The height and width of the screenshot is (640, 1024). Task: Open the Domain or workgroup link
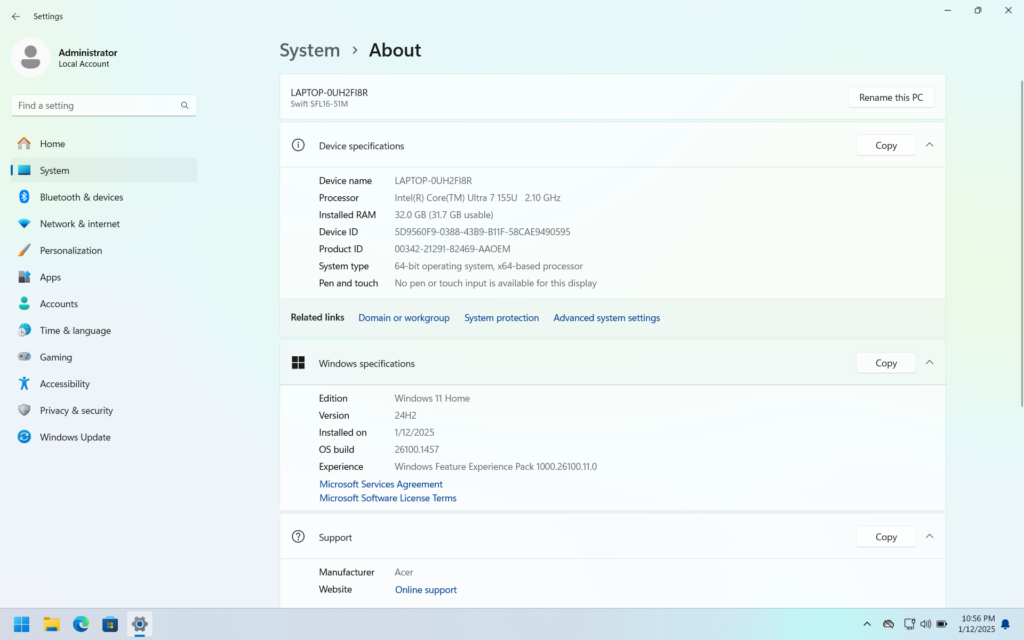[404, 318]
